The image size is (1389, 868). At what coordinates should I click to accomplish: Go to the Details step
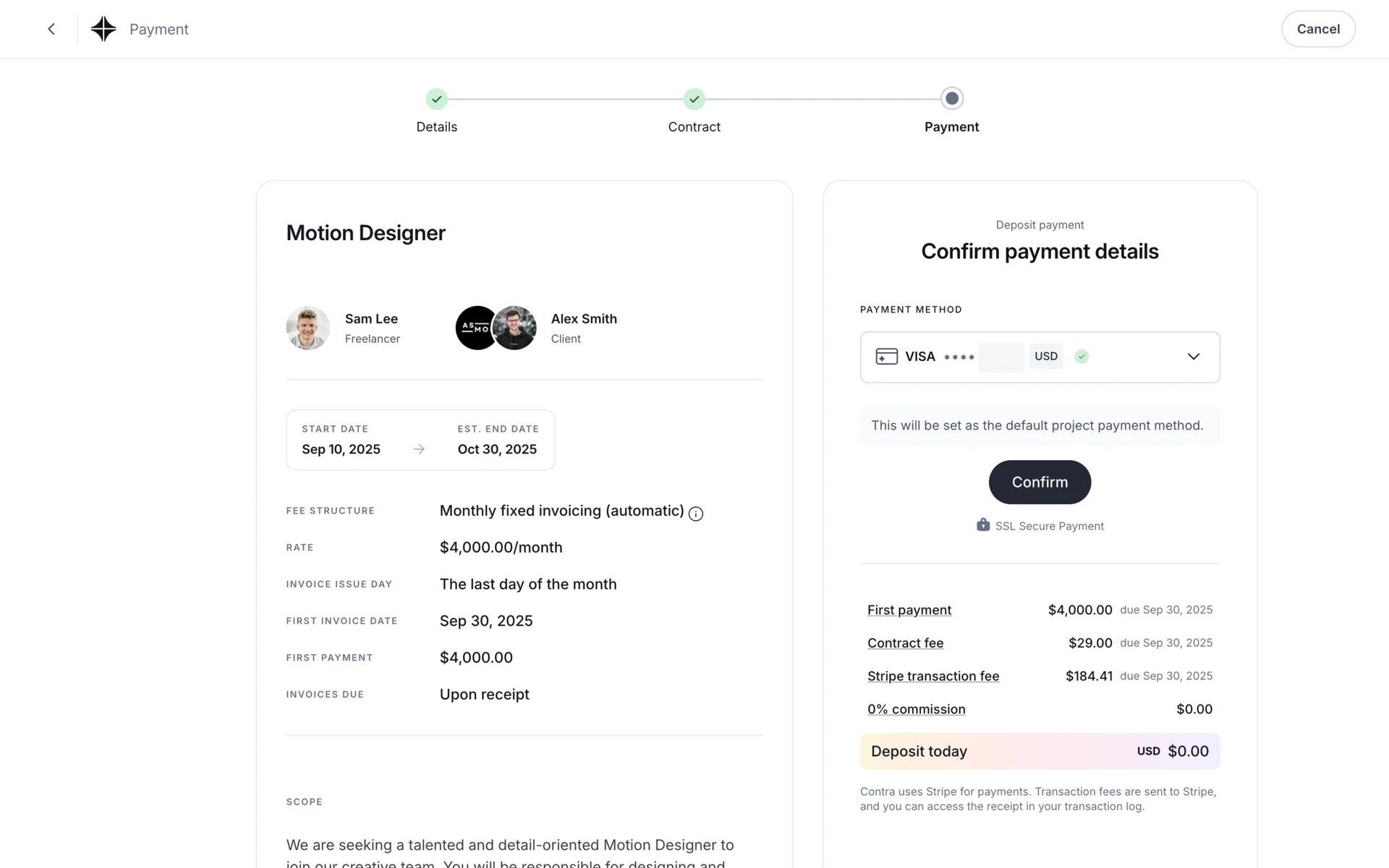coord(436,99)
